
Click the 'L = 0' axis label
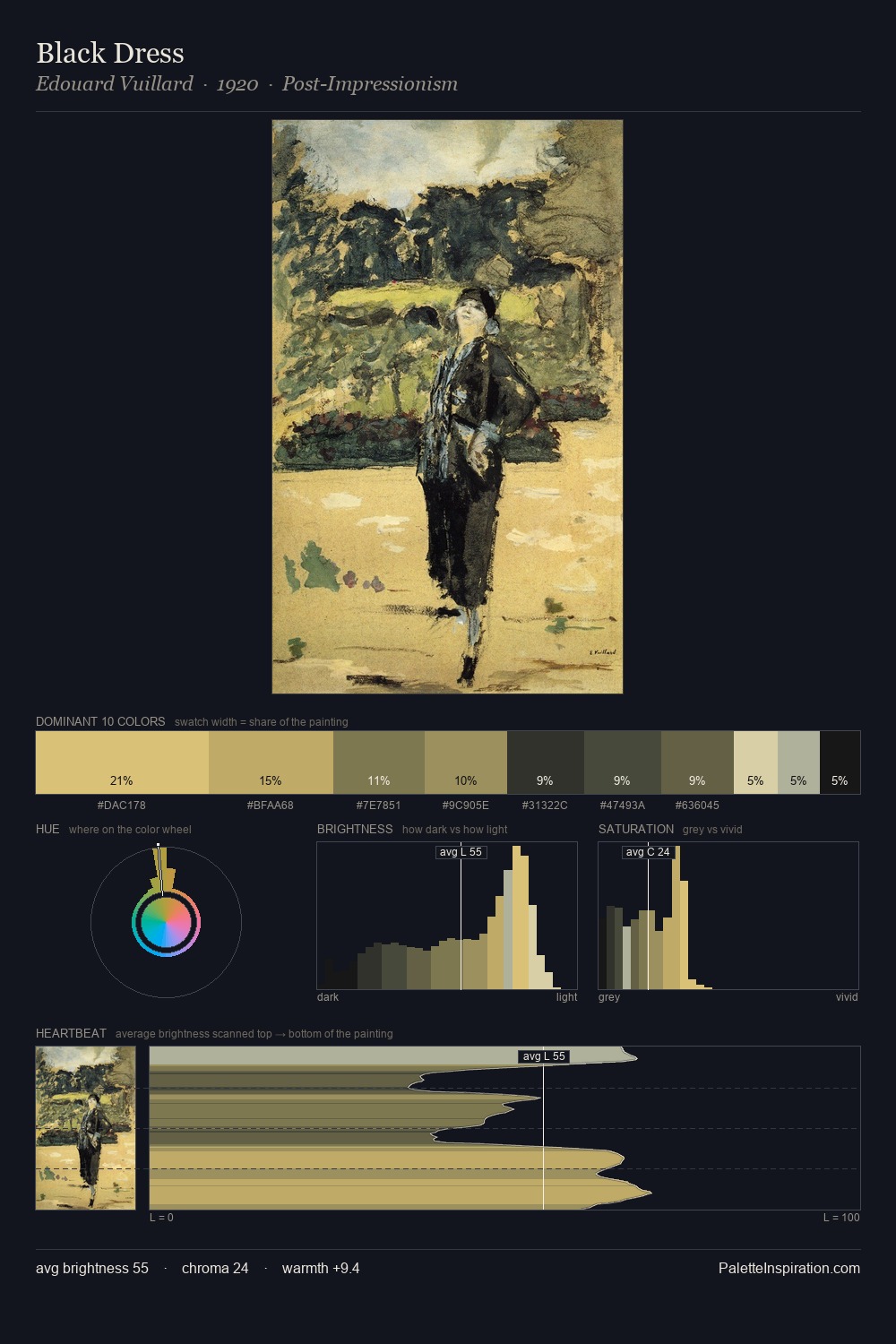pos(161,1218)
